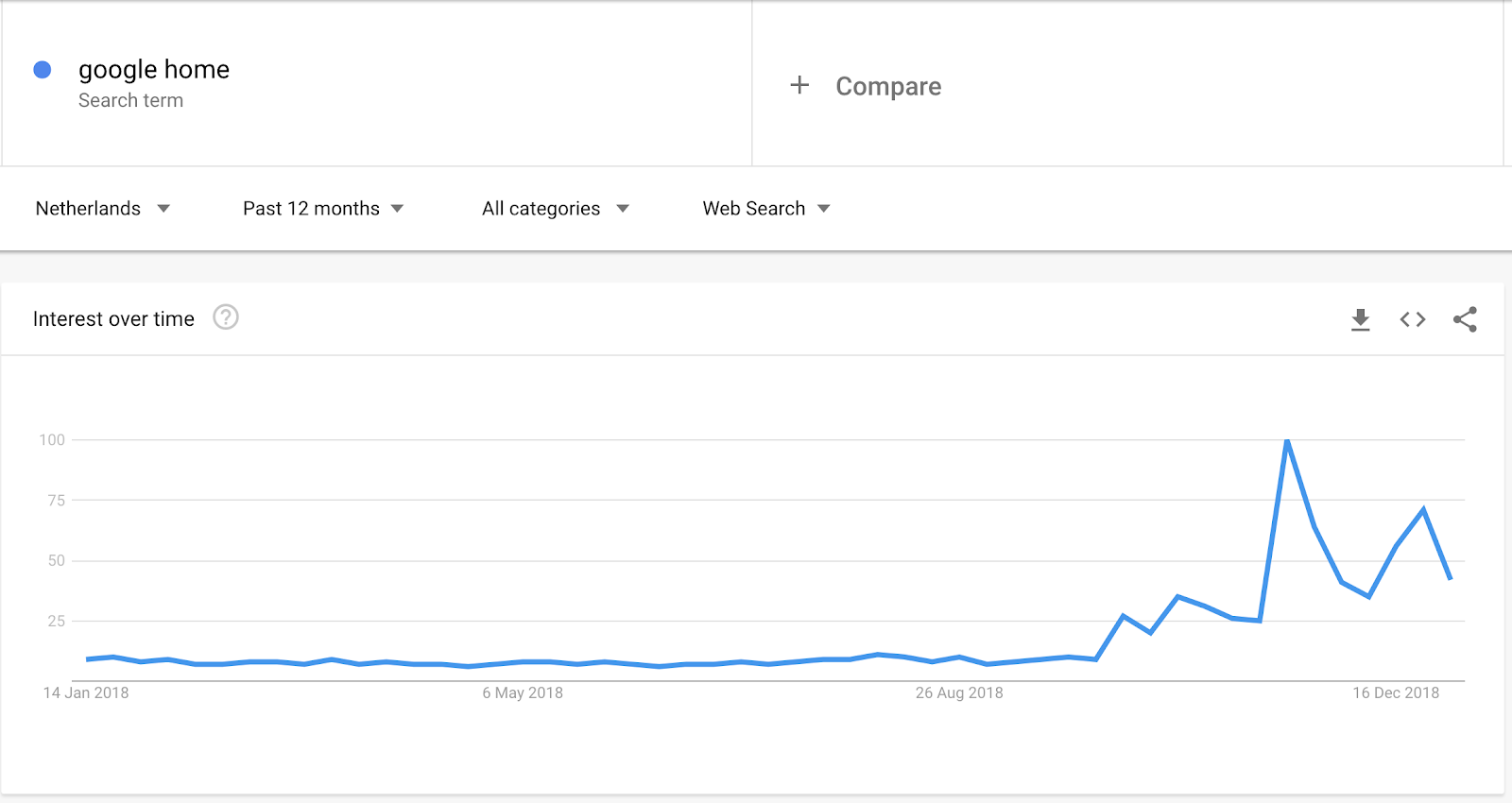Image resolution: width=1512 pixels, height=803 pixels.
Task: Select the 26 Aug 2018 axis date
Action: point(959,692)
